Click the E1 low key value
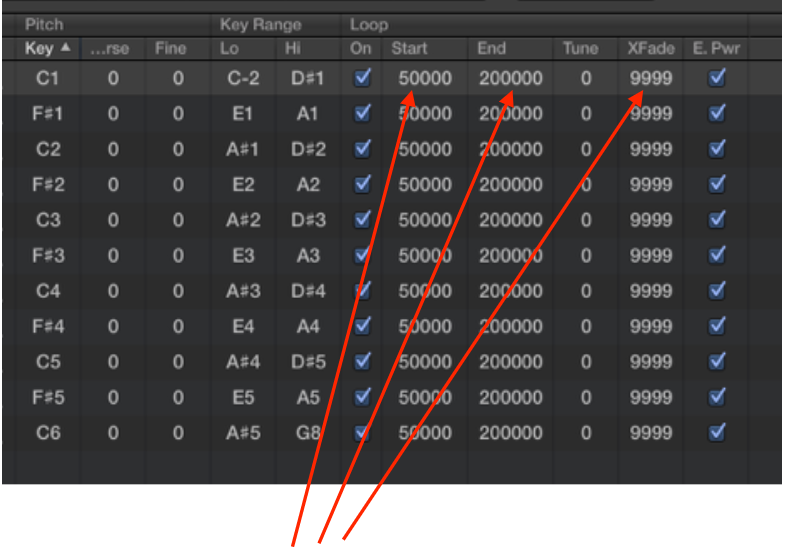This screenshot has width=785, height=555. pyautogui.click(x=243, y=114)
